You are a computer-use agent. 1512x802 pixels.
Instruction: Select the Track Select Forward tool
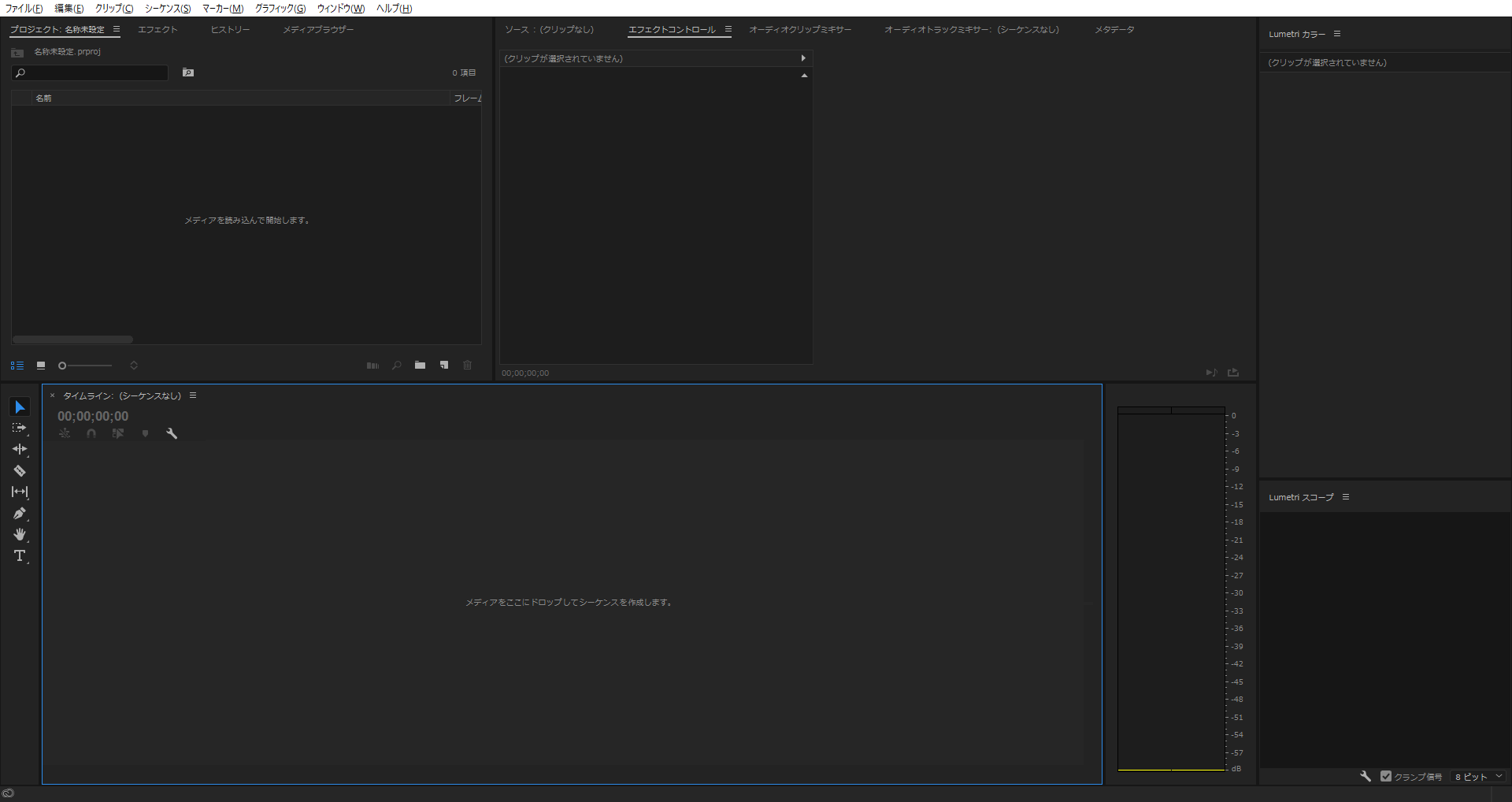20,428
